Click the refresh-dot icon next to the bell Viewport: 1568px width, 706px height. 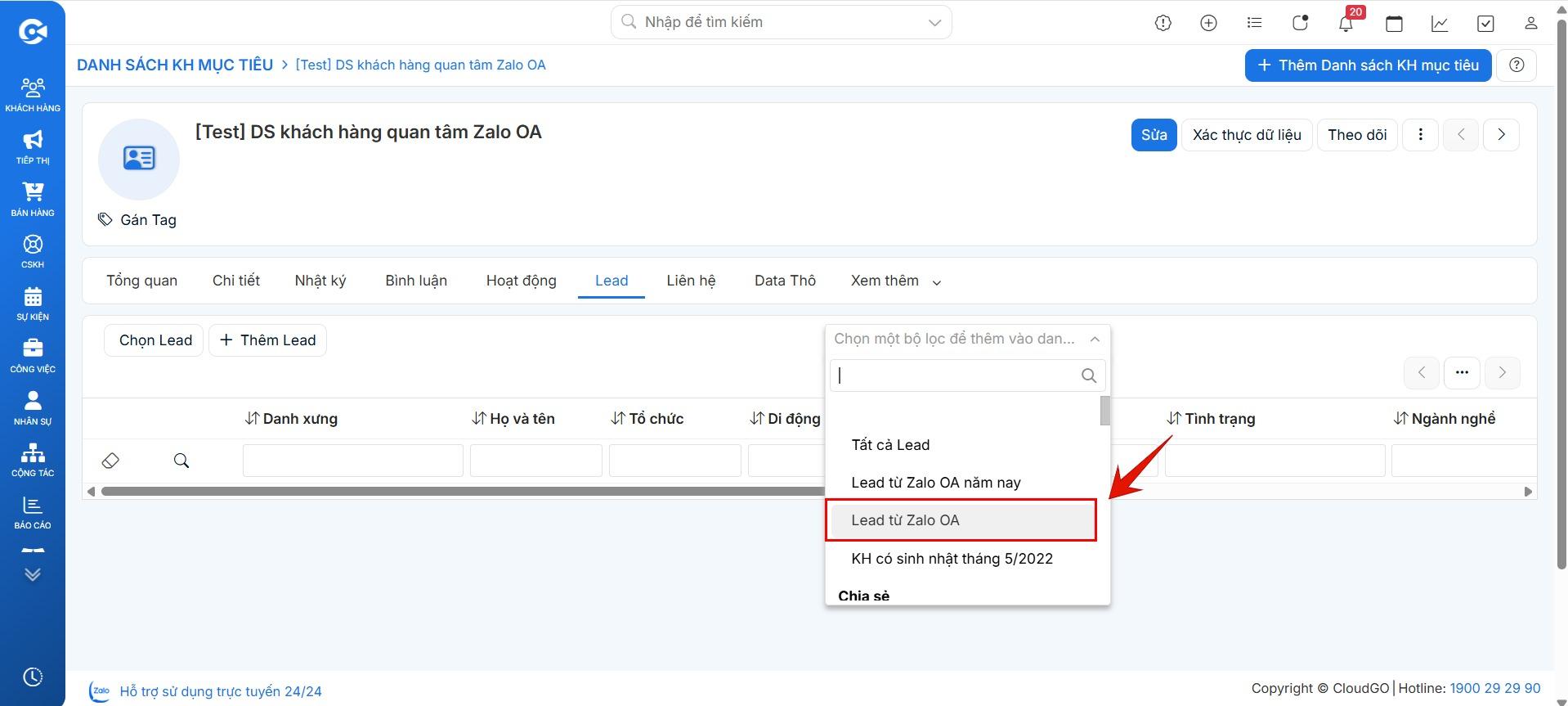coord(1300,23)
